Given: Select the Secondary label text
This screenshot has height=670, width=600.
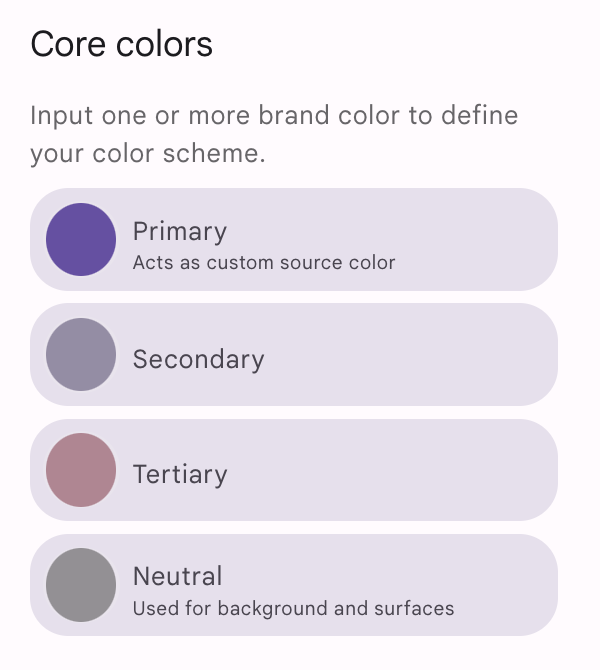Looking at the screenshot, I should [198, 359].
